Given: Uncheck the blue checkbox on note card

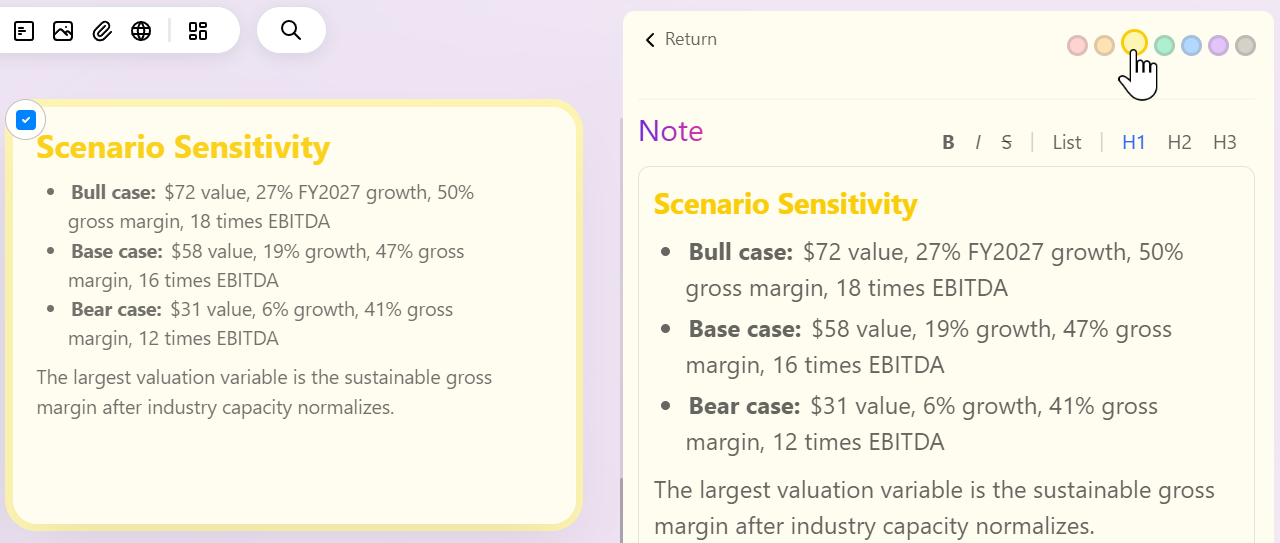Looking at the screenshot, I should [x=26, y=120].
